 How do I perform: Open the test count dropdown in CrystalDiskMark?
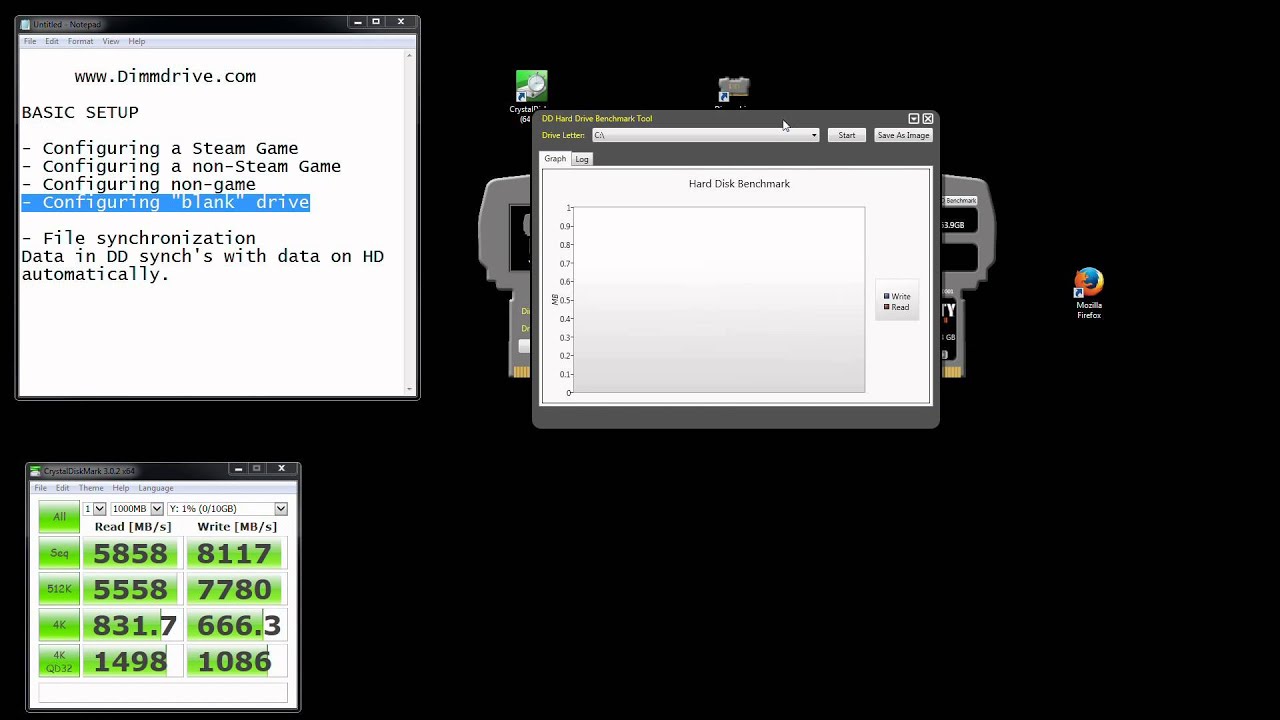[95, 509]
